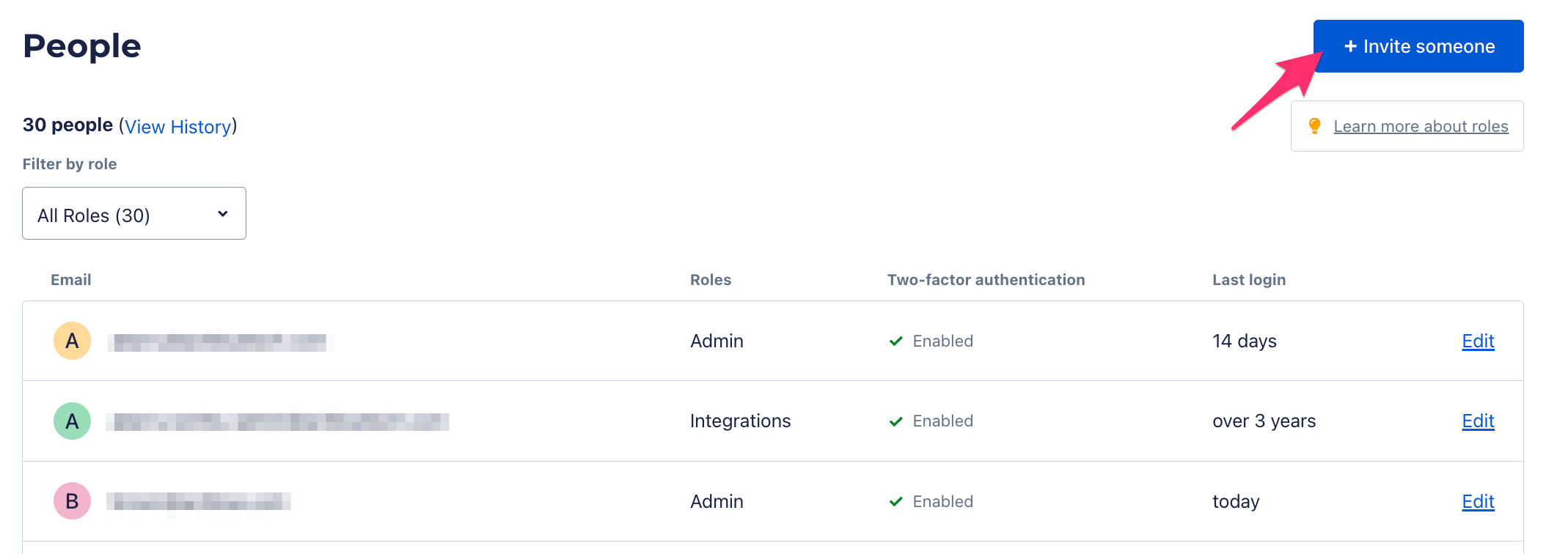Click the chevron arrow in role filter
The image size is (1568, 554).
click(223, 214)
